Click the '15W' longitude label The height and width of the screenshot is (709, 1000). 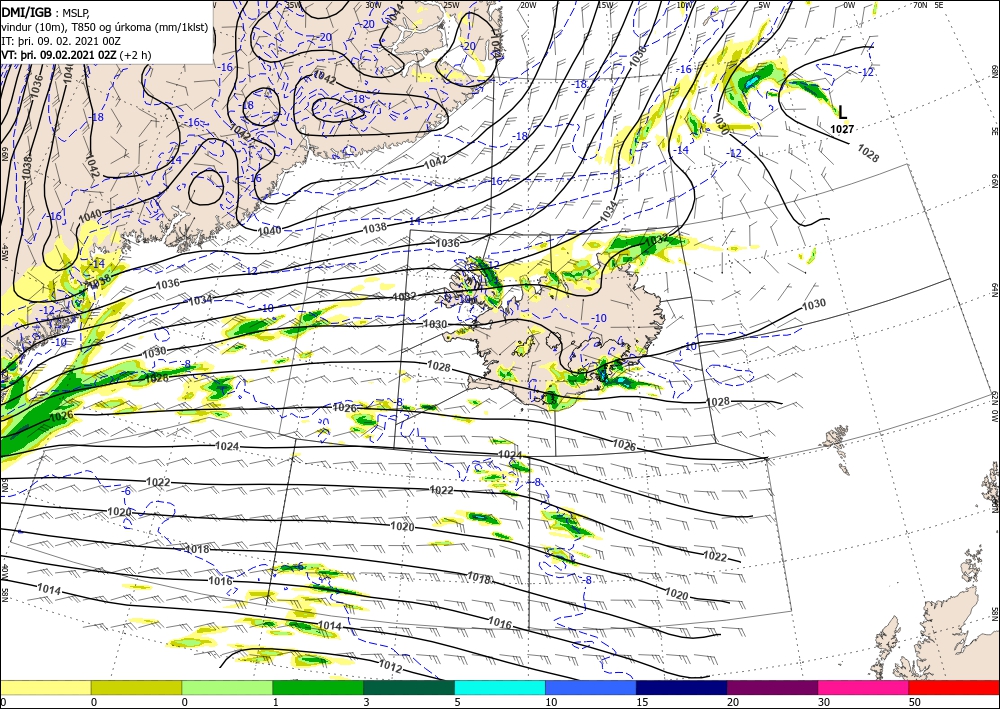pyautogui.click(x=605, y=5)
